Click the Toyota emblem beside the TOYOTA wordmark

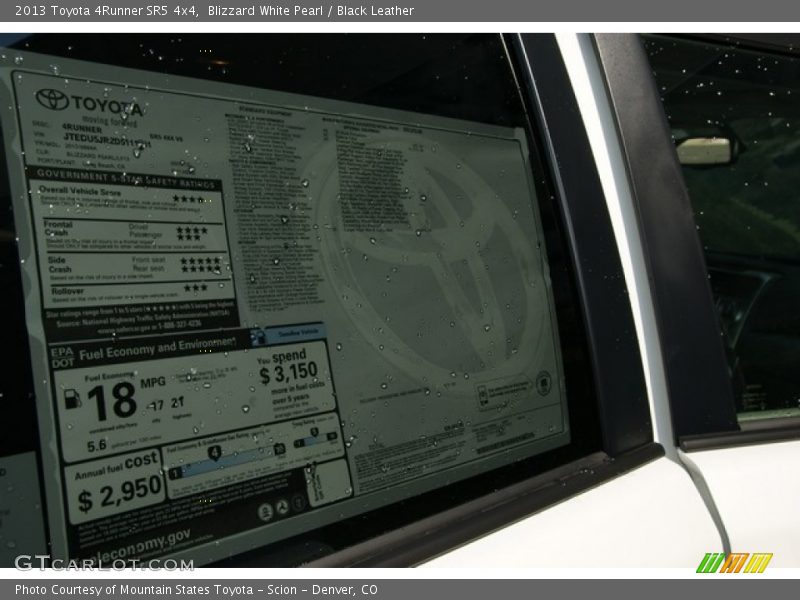52,99
